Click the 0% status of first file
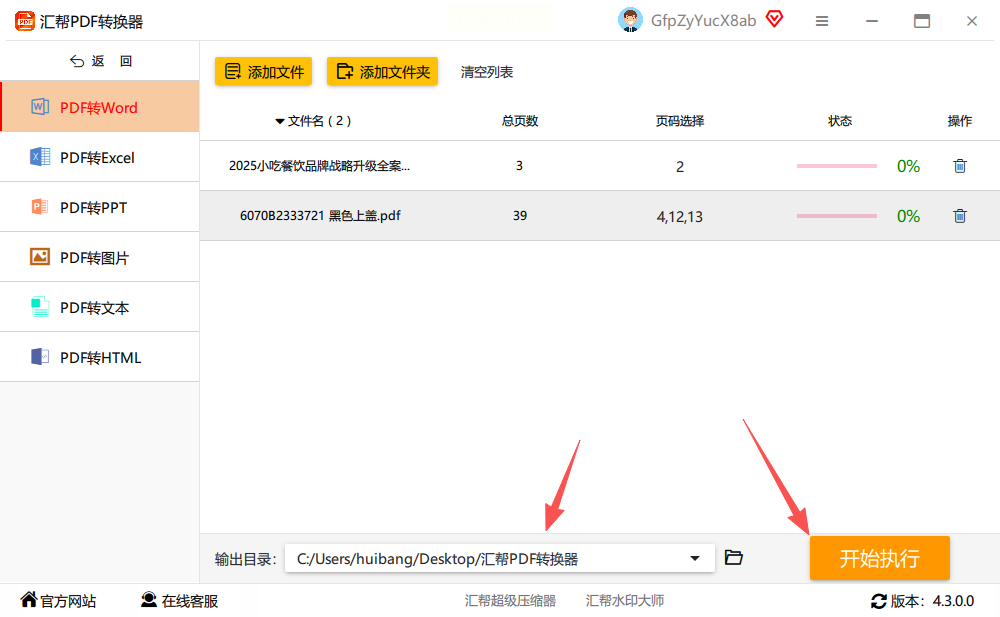 [x=908, y=167]
